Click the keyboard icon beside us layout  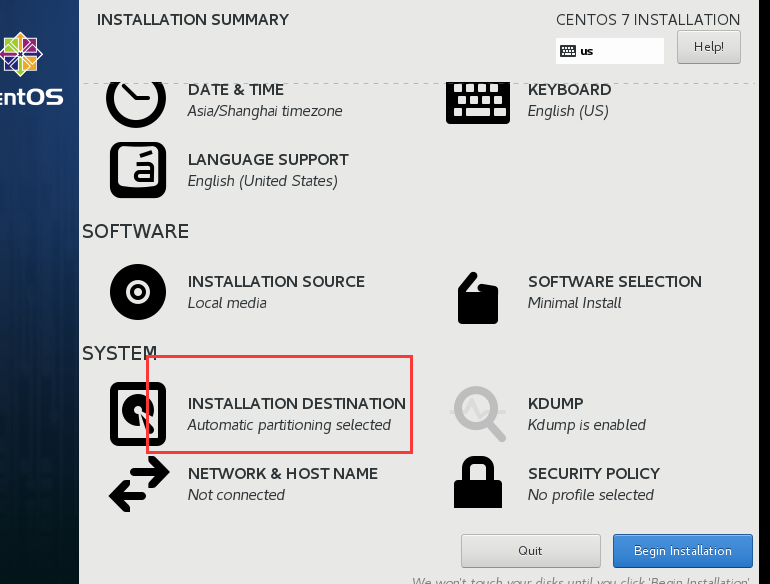tap(568, 51)
